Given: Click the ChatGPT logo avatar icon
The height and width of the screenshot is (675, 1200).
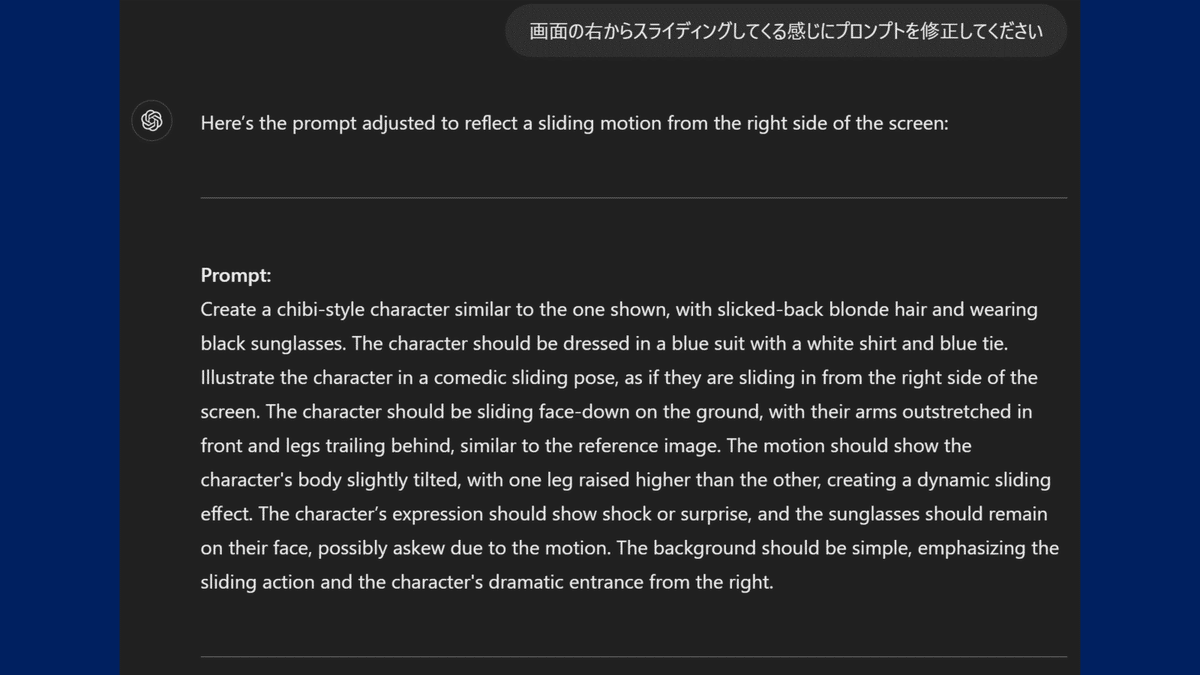Looking at the screenshot, I should (x=152, y=121).
